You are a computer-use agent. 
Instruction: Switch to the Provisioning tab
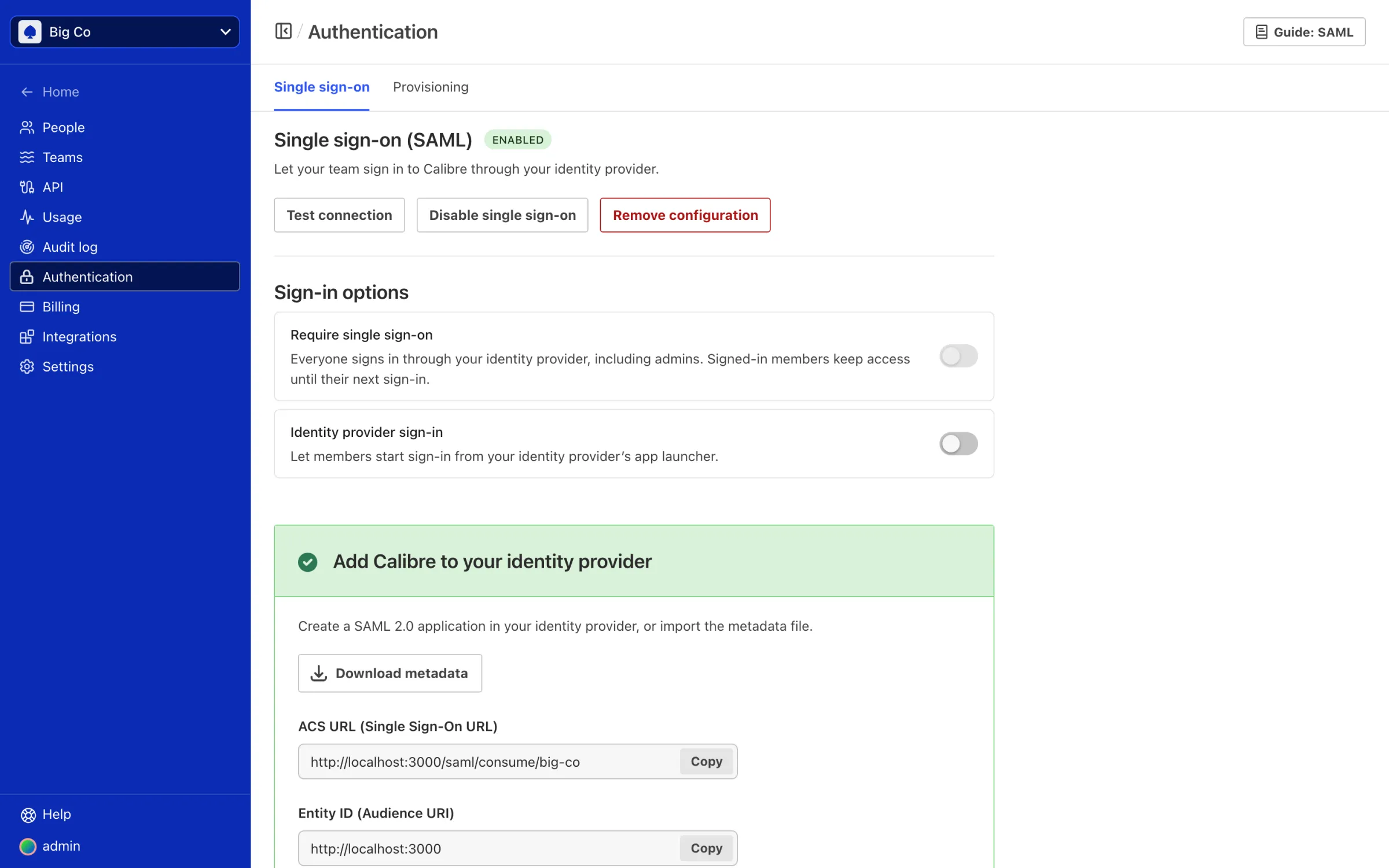tap(431, 87)
